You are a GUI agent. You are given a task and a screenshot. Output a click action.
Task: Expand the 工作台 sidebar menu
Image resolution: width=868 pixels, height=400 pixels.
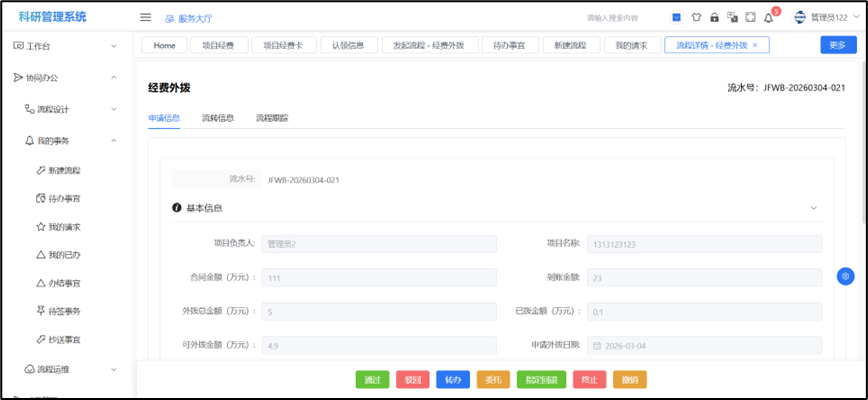point(66,46)
